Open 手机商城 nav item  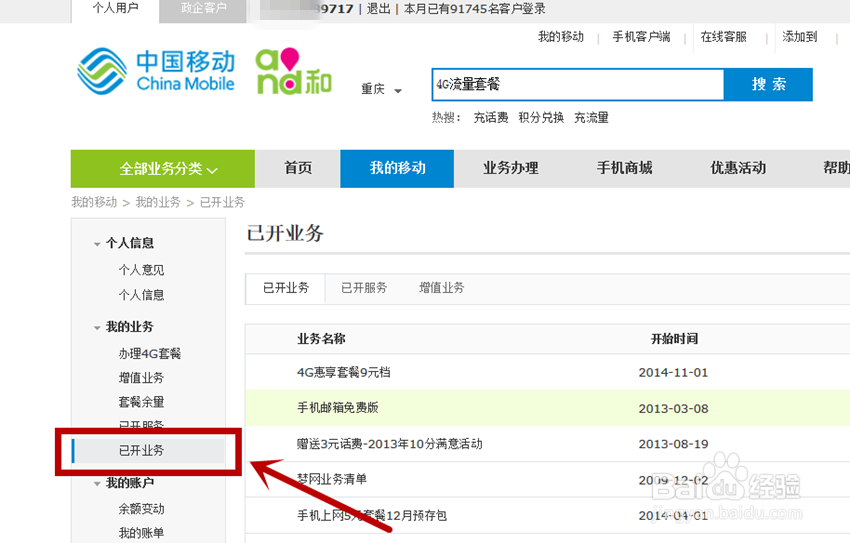624,169
